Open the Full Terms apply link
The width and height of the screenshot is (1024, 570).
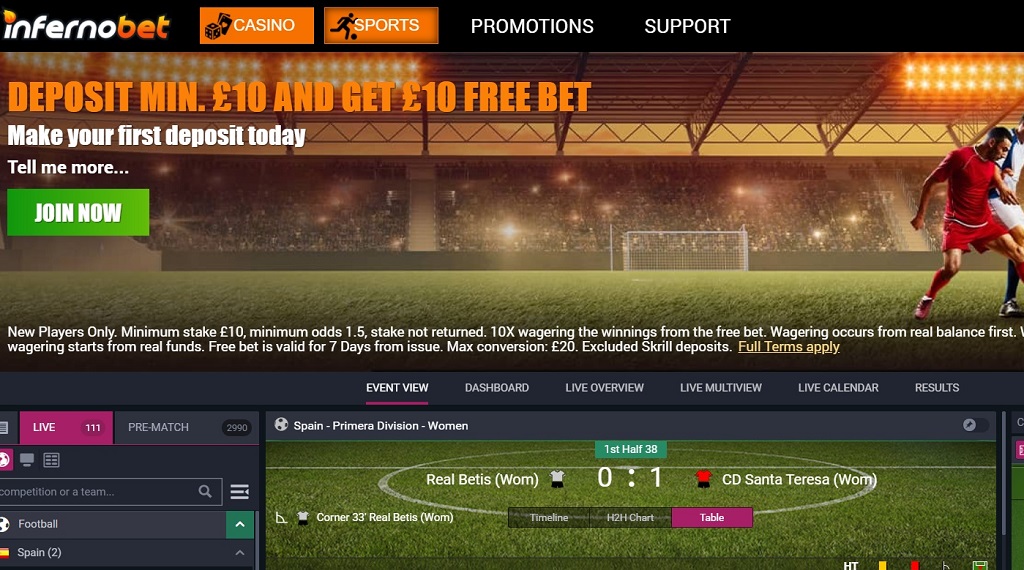point(789,347)
